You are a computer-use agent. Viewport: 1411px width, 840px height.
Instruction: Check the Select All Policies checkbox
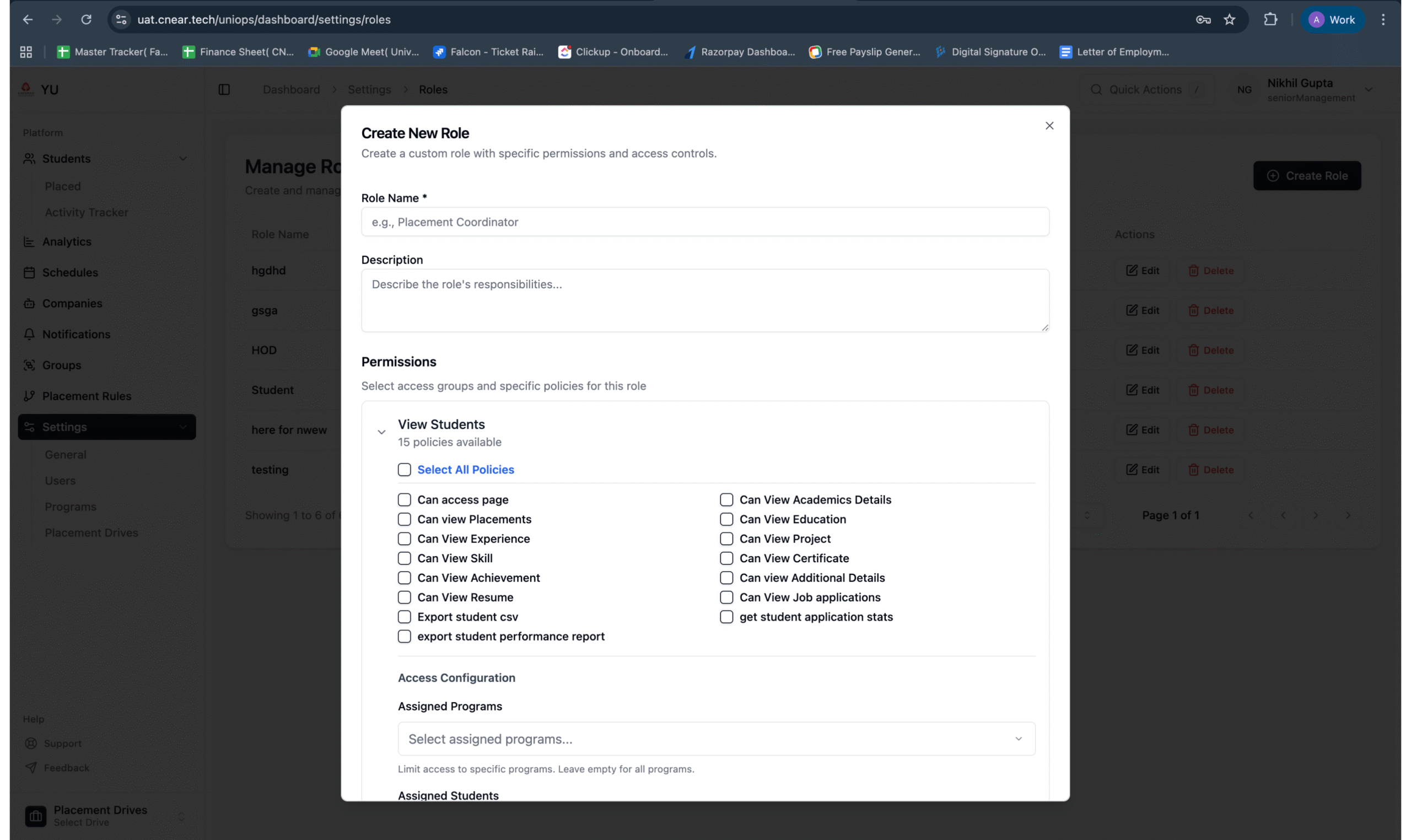404,470
